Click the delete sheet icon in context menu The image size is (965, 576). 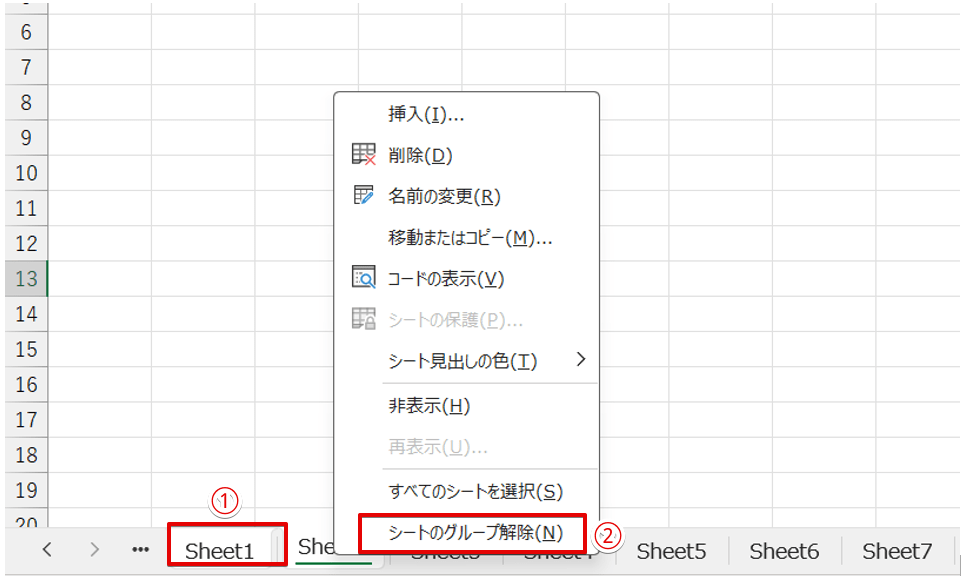(363, 155)
